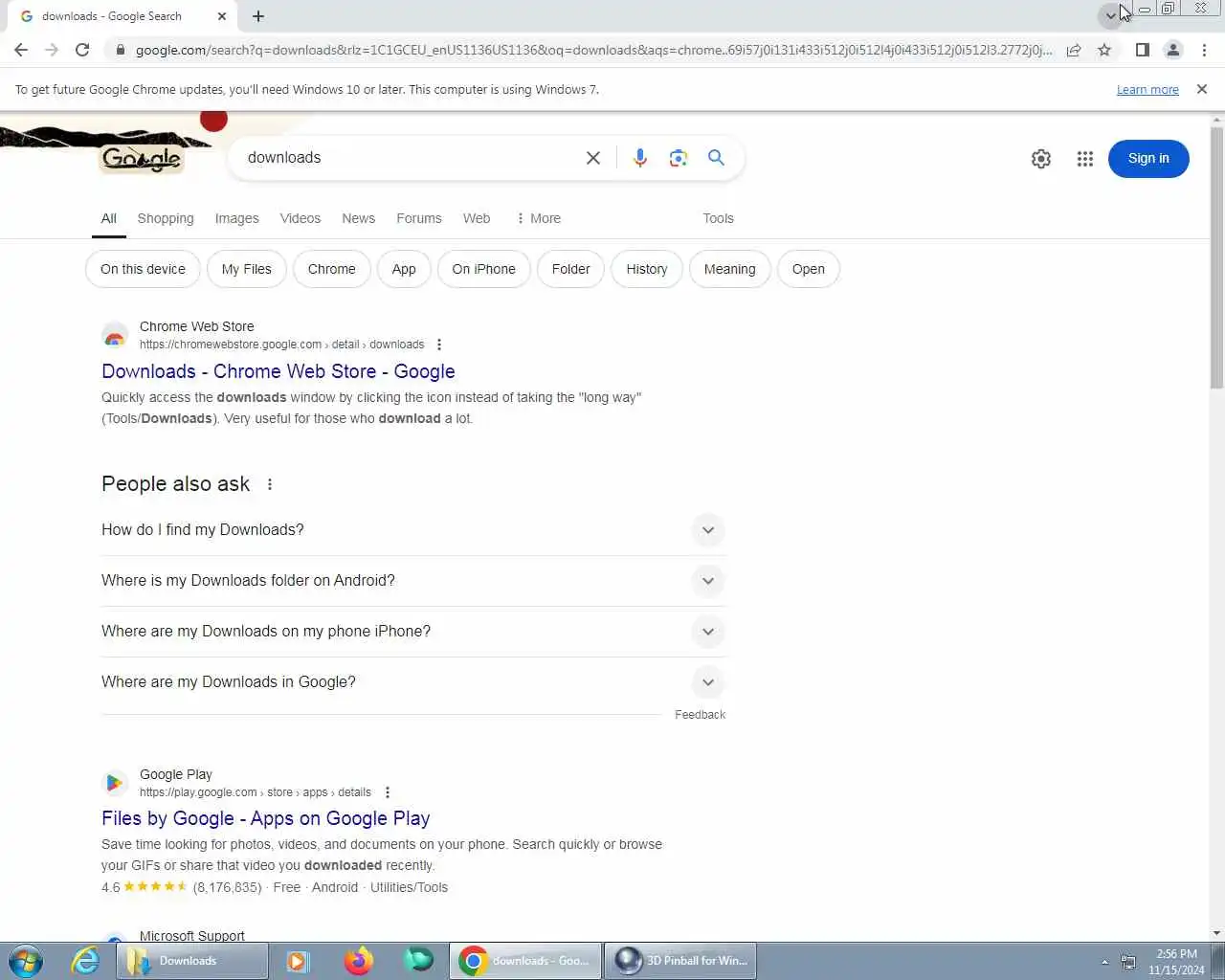This screenshot has height=980, width=1225.
Task: Reload the current page
Action: 82,50
